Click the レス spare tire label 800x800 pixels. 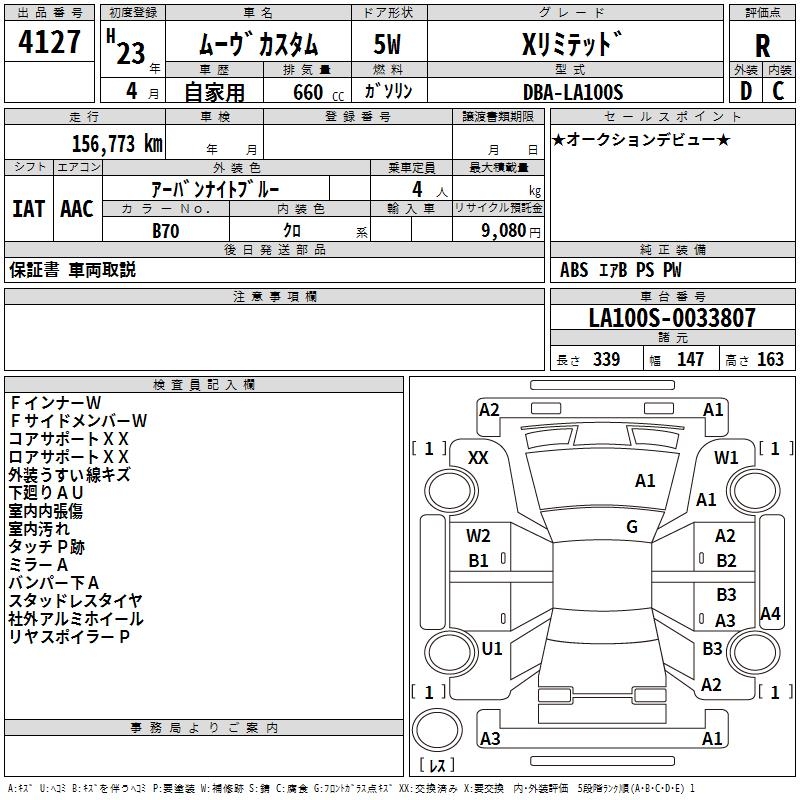tap(436, 765)
